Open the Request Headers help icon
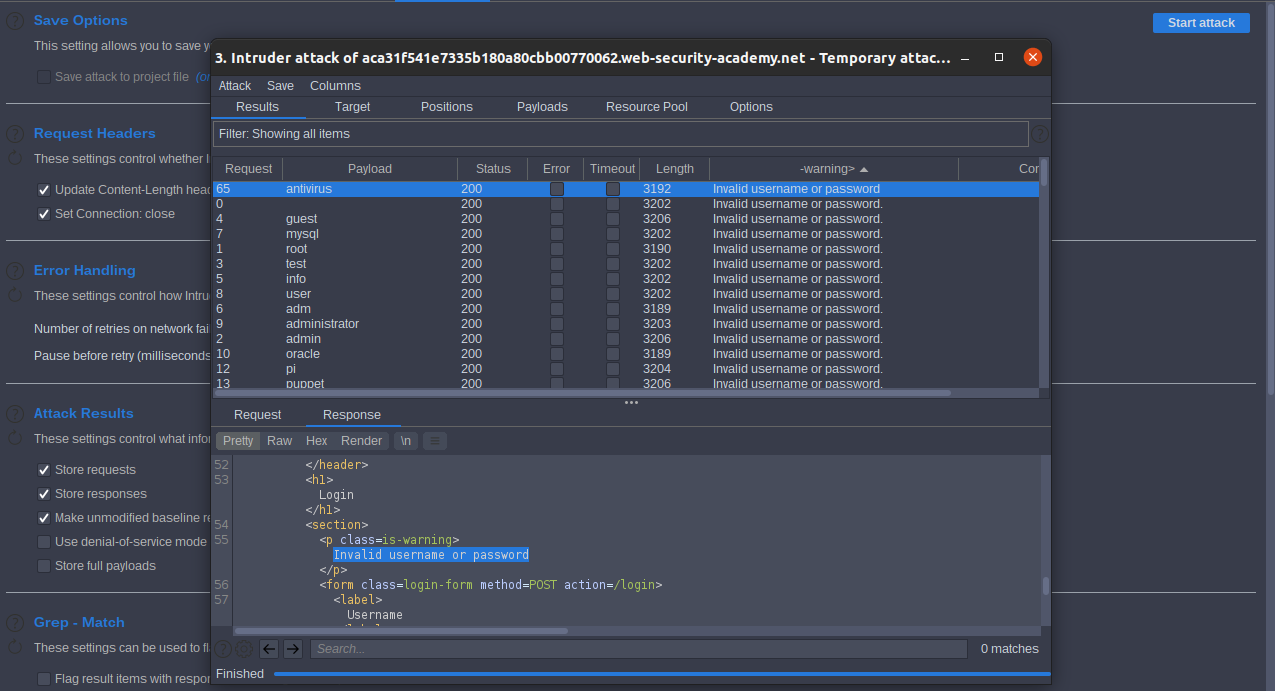 15,134
